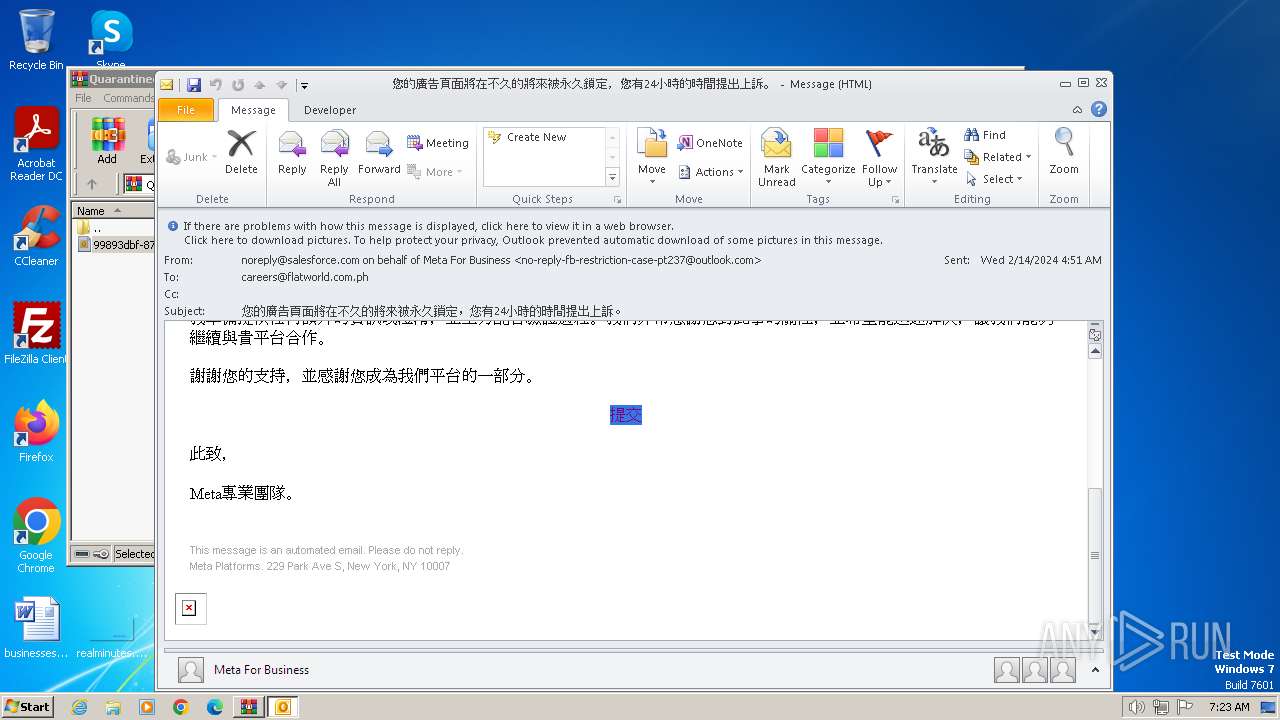Expand the Select dropdown
This screenshot has width=1280, height=720.
tap(994, 179)
